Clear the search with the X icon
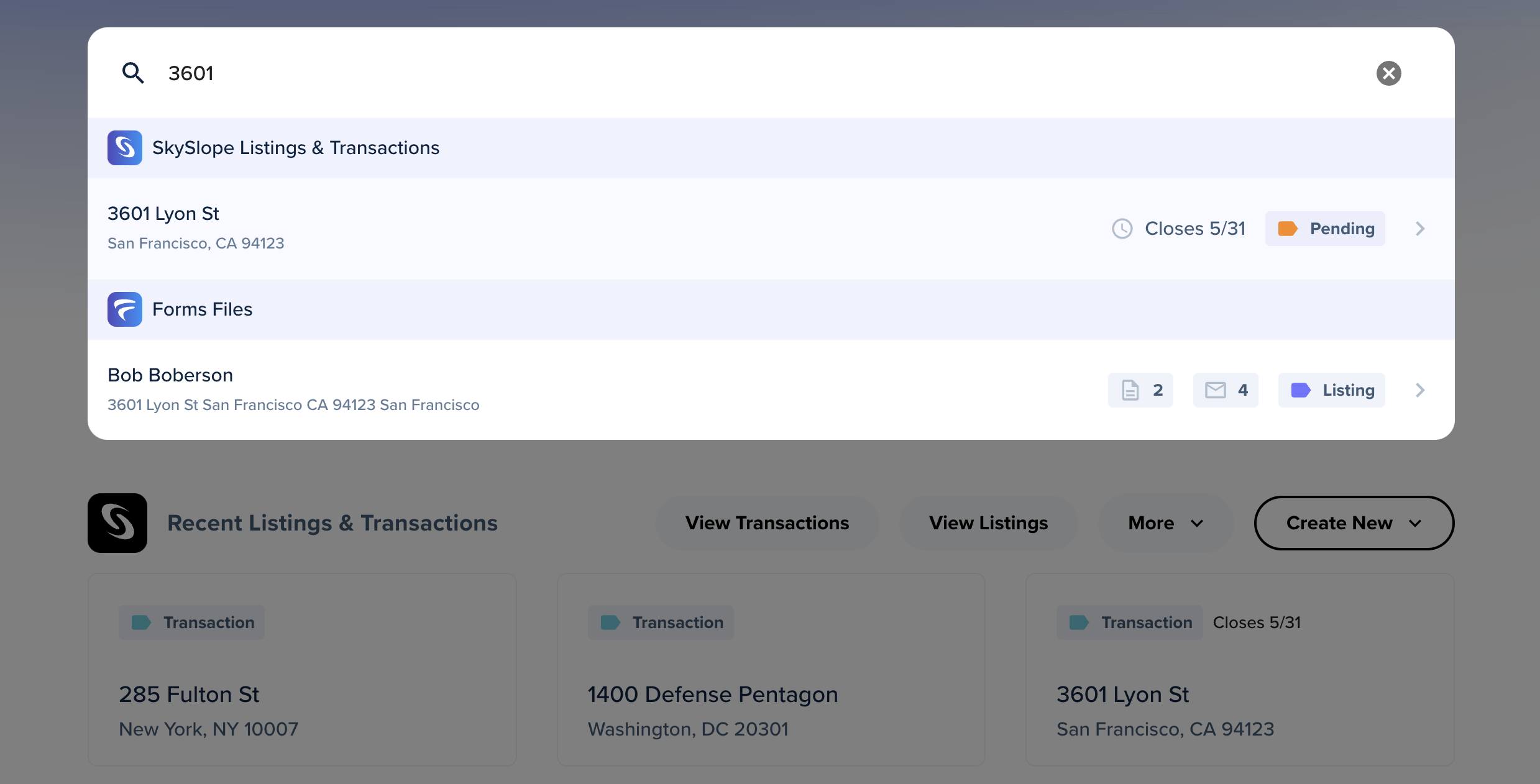The height and width of the screenshot is (784, 1540). 1388,73
